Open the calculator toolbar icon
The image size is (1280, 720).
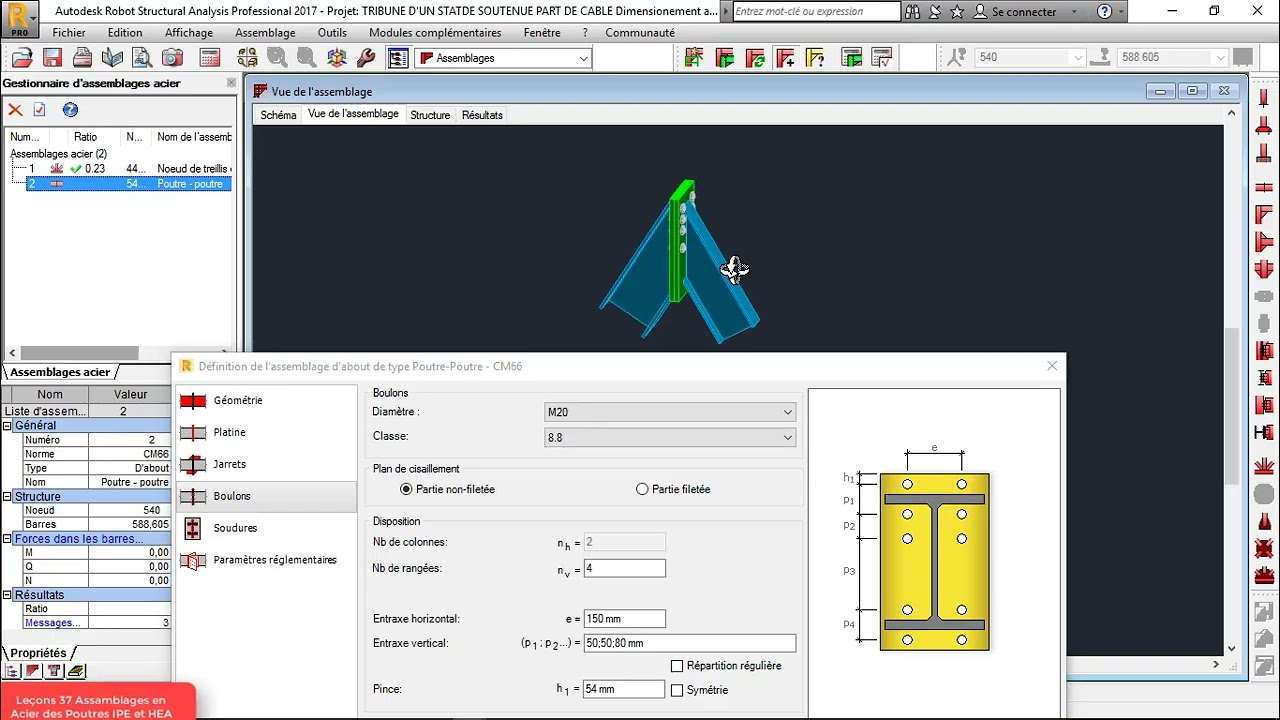coord(210,58)
